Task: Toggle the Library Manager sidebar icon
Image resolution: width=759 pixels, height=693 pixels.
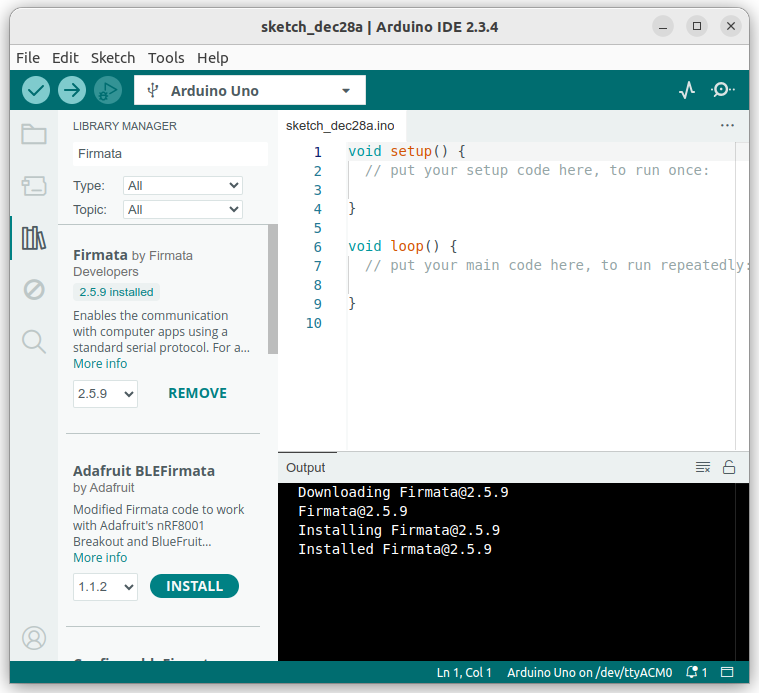Action: point(34,238)
